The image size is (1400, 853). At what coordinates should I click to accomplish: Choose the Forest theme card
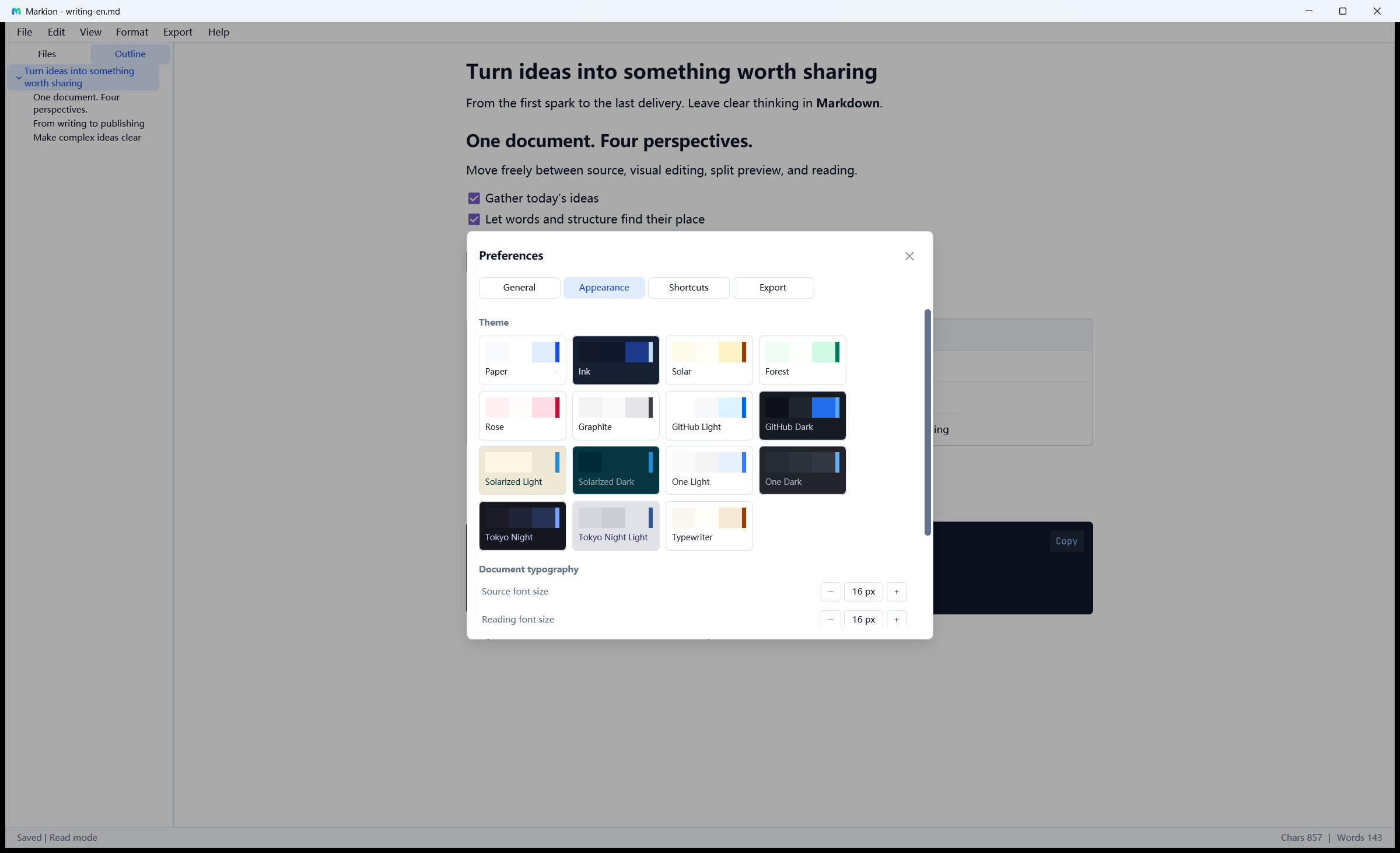(802, 360)
